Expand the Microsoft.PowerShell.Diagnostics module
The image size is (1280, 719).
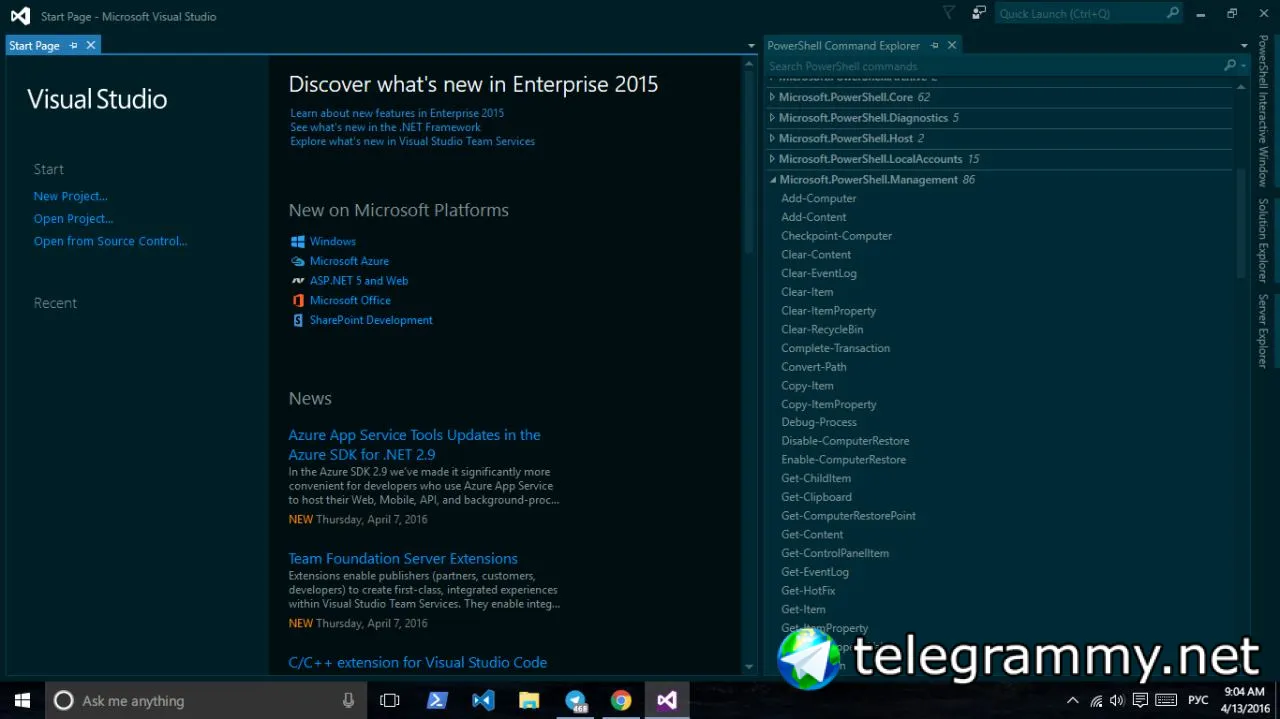coord(772,118)
